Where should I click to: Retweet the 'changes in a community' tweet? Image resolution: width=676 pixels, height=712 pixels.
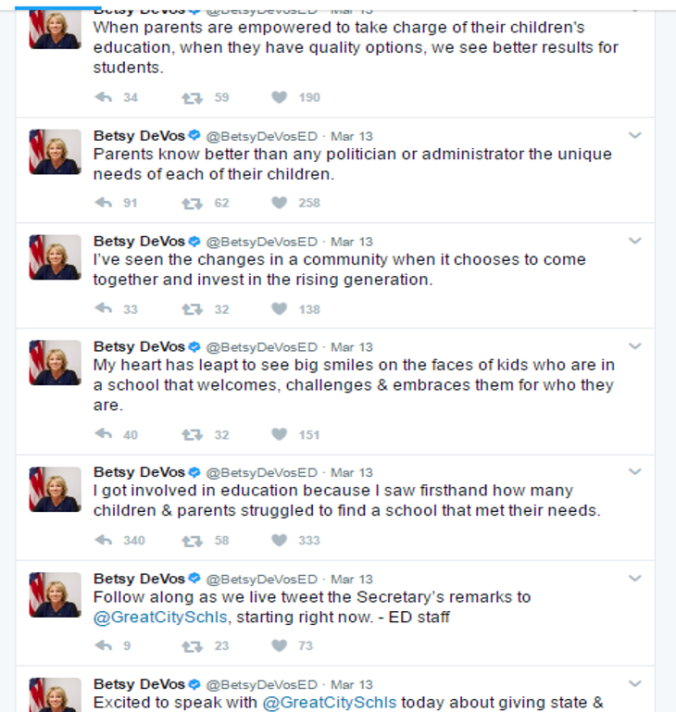tap(191, 309)
